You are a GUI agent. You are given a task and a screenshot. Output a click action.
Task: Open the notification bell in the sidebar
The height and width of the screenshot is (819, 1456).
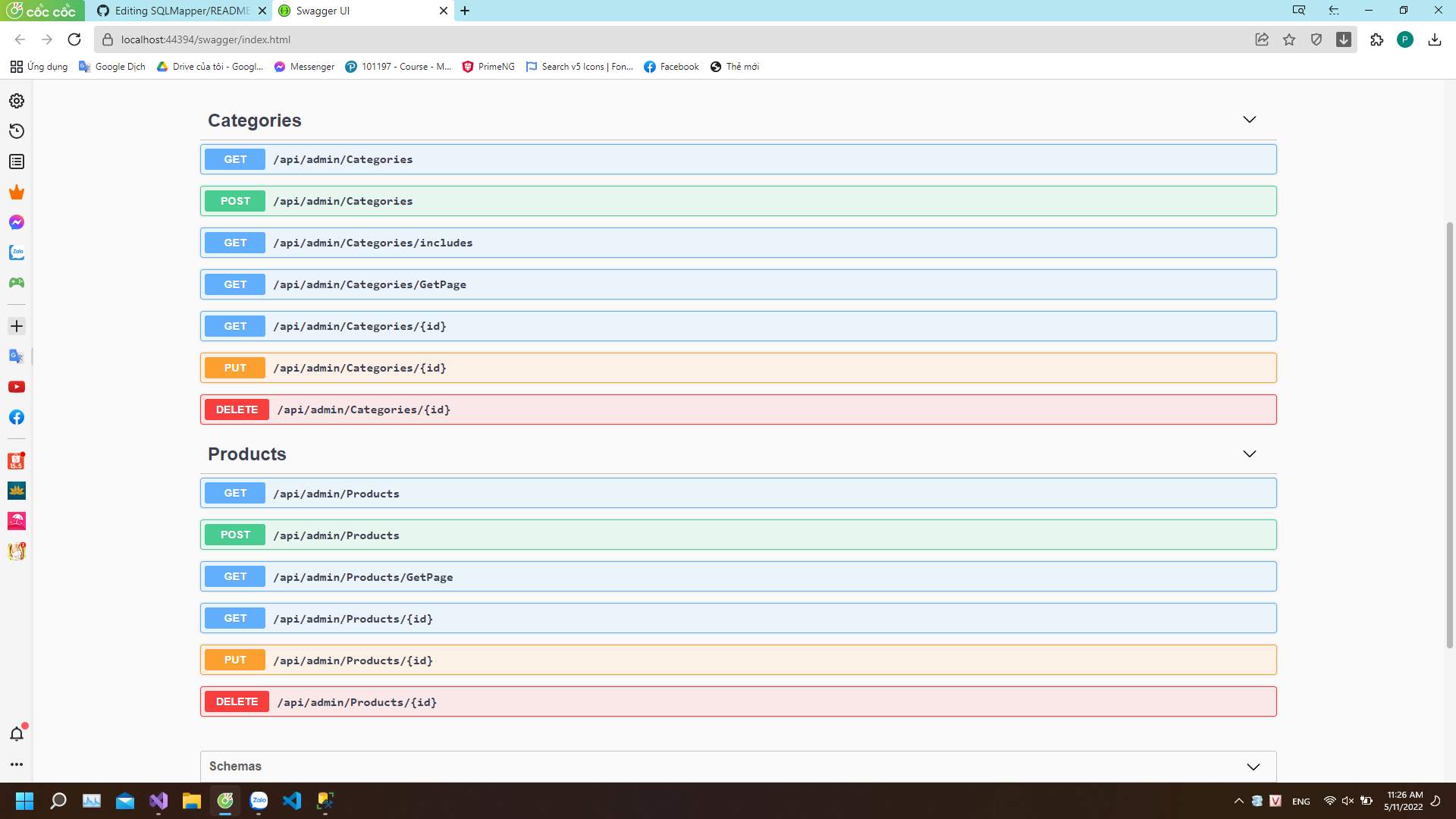point(16,733)
